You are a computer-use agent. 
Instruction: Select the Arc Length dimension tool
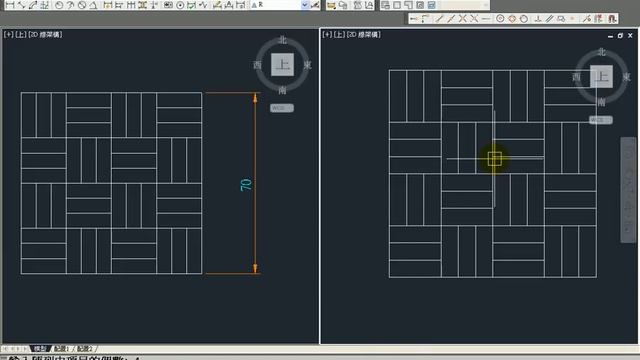click(33, 5)
